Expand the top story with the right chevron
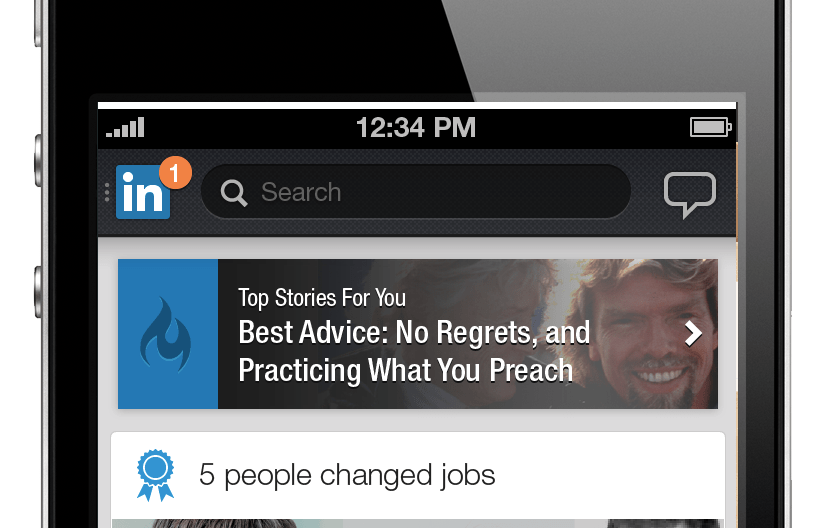 (x=693, y=333)
